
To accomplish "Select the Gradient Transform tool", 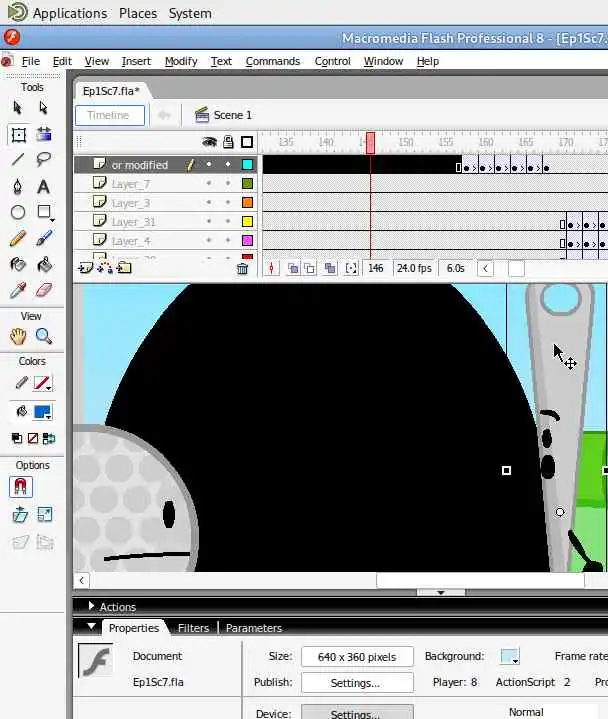I will click(x=44, y=134).
